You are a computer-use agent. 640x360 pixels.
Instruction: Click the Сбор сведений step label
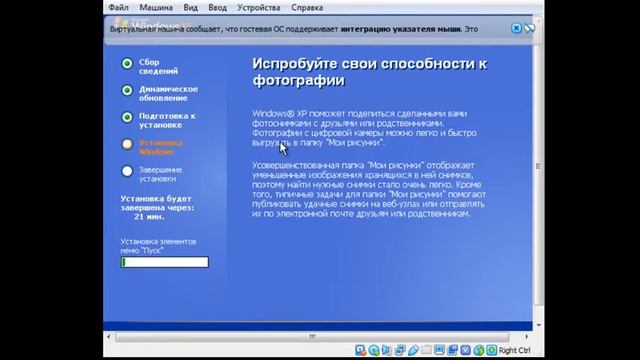pyautogui.click(x=158, y=67)
